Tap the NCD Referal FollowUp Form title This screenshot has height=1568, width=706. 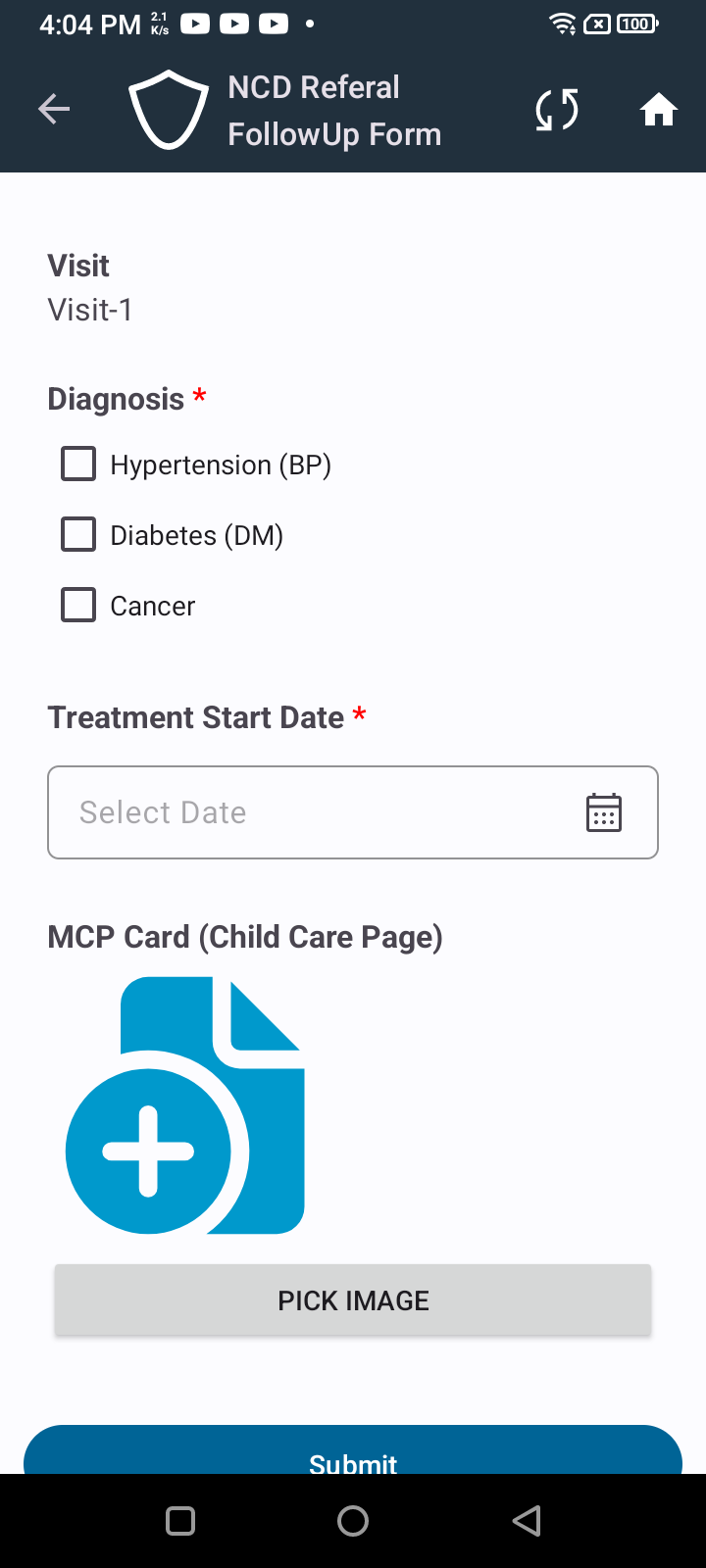coord(334,111)
